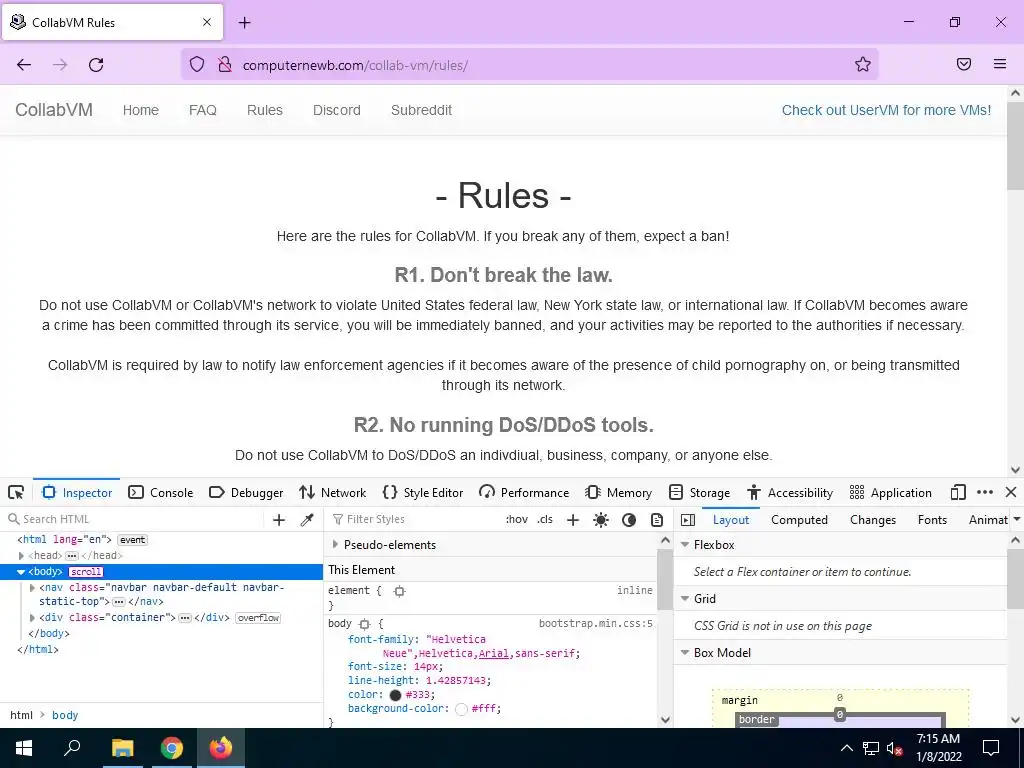Image resolution: width=1024 pixels, height=768 pixels.
Task: Switch to the Computed sidebar tab
Action: pos(799,520)
